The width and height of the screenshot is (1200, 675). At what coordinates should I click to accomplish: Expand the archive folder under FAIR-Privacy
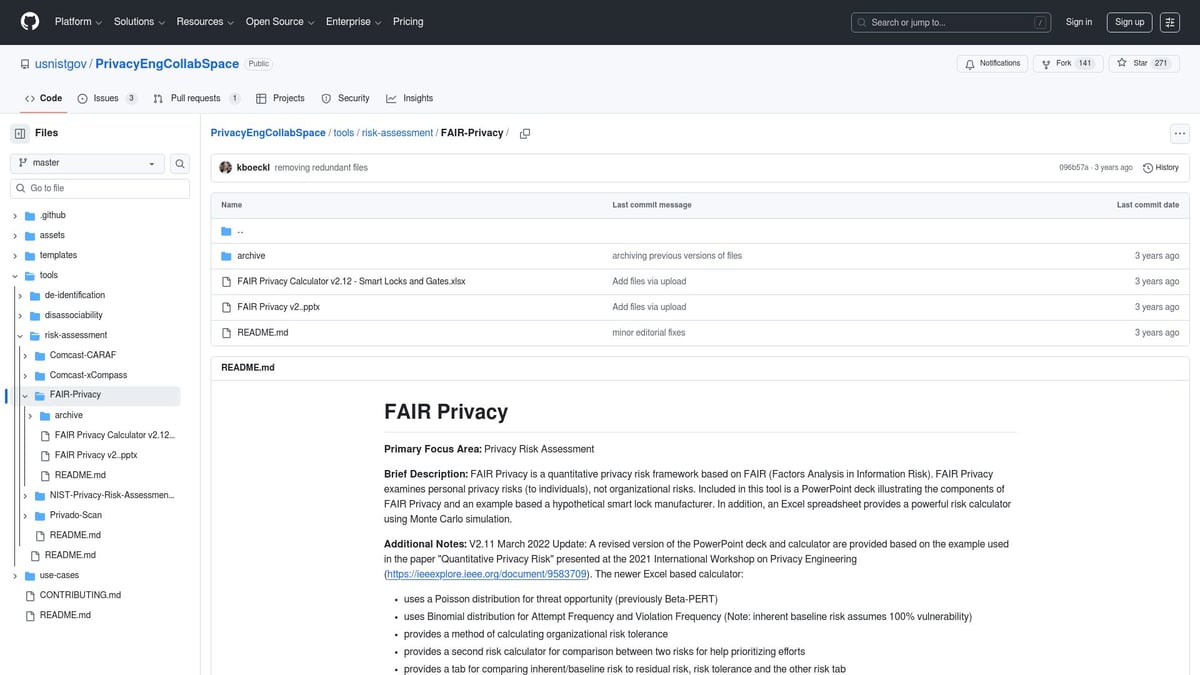point(30,415)
